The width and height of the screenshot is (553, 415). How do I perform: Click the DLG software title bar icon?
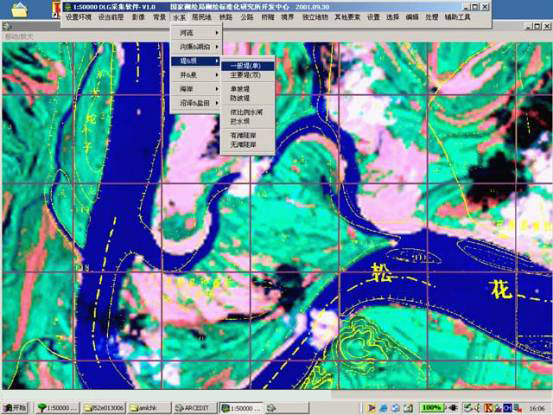coord(68,7)
